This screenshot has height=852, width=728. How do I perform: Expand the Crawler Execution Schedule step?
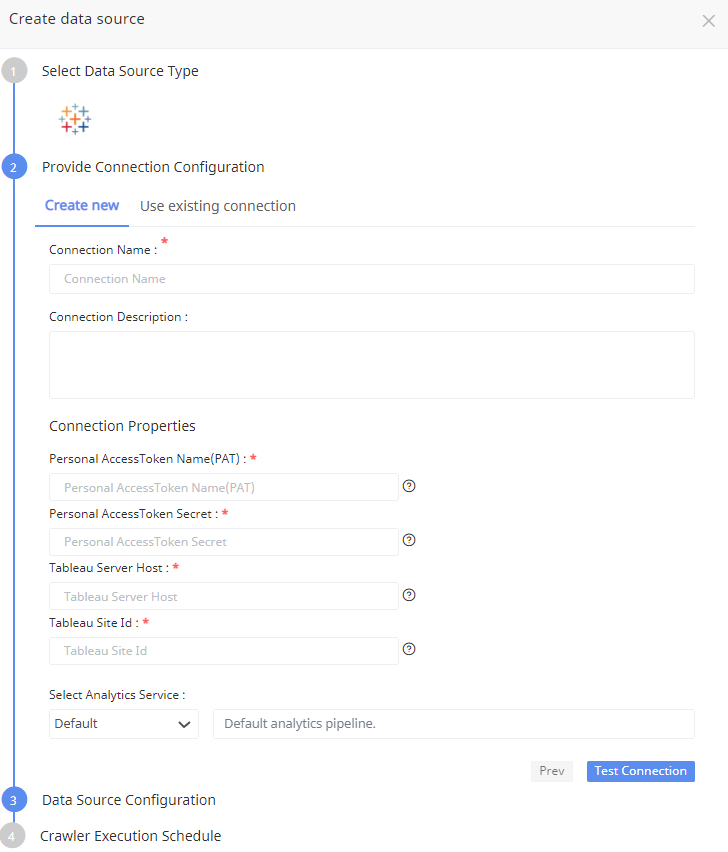(x=130, y=836)
